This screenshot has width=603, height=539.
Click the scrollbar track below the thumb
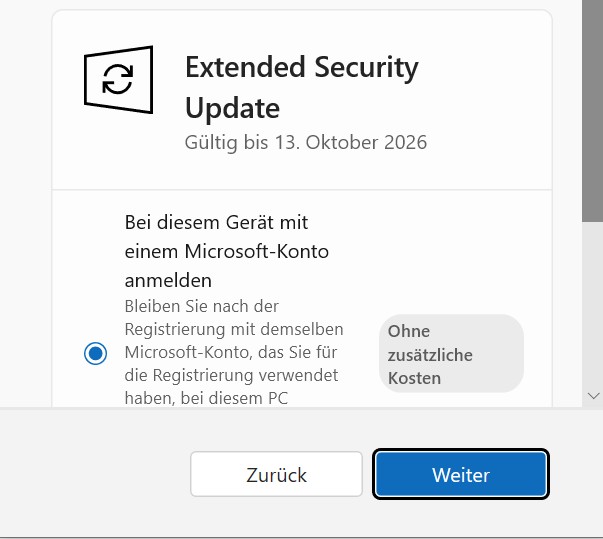pyautogui.click(x=593, y=300)
